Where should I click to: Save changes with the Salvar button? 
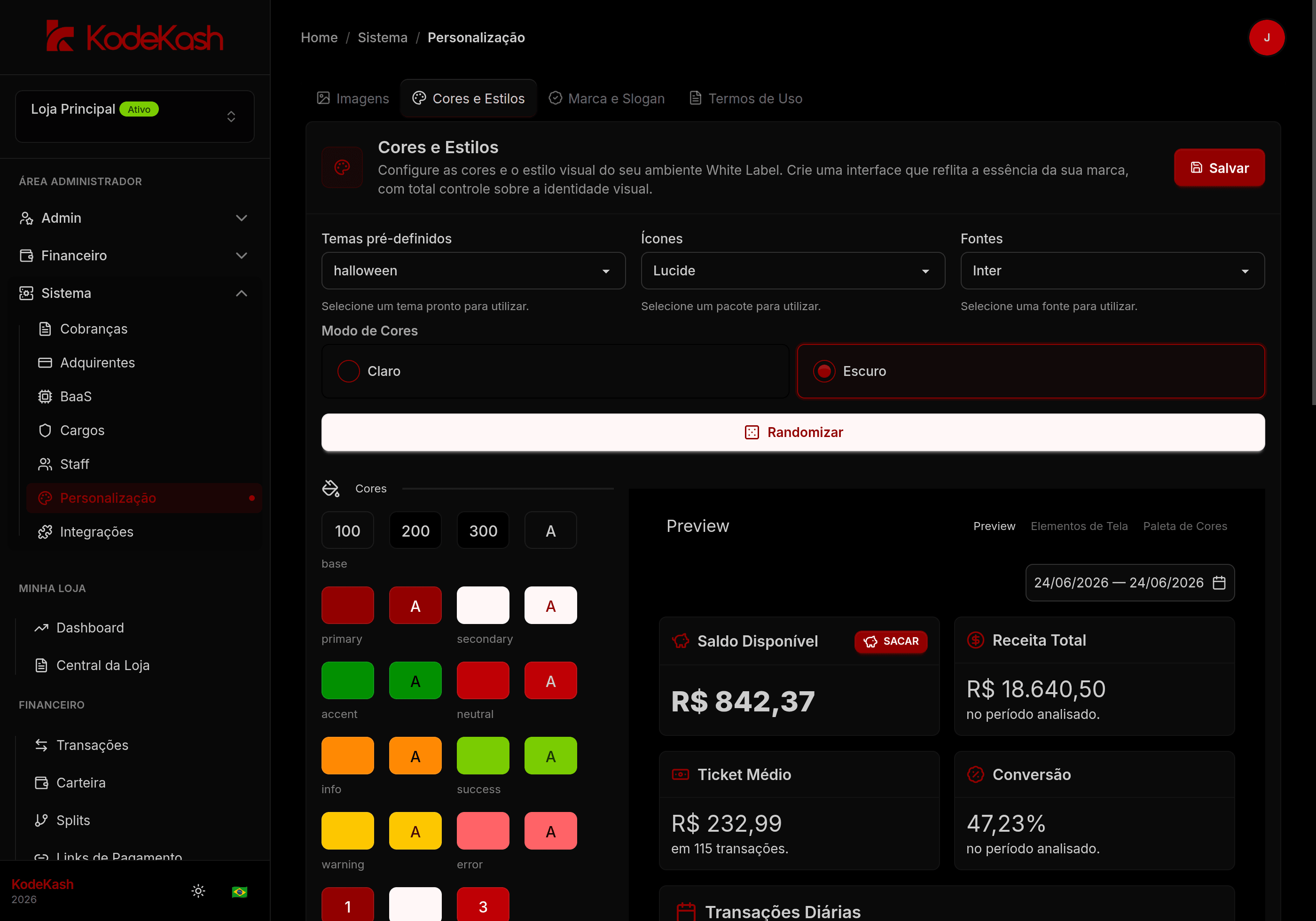1219,168
